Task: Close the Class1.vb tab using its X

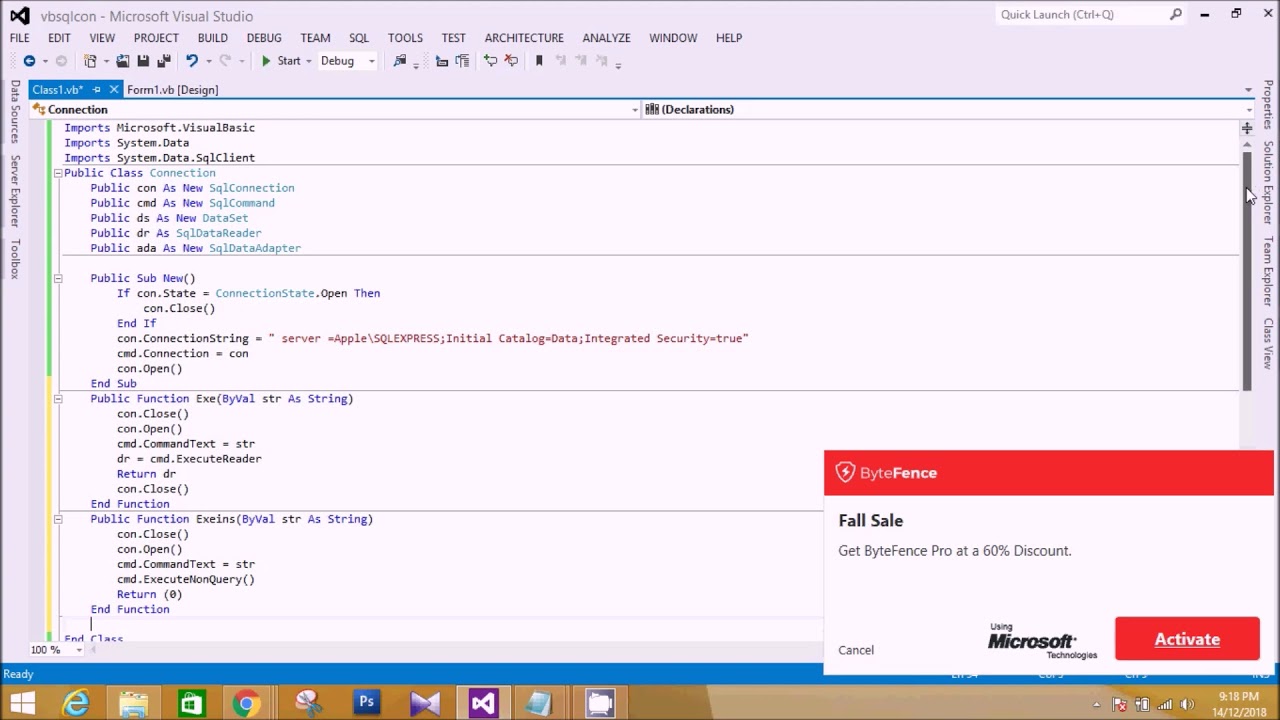Action: pyautogui.click(x=113, y=90)
